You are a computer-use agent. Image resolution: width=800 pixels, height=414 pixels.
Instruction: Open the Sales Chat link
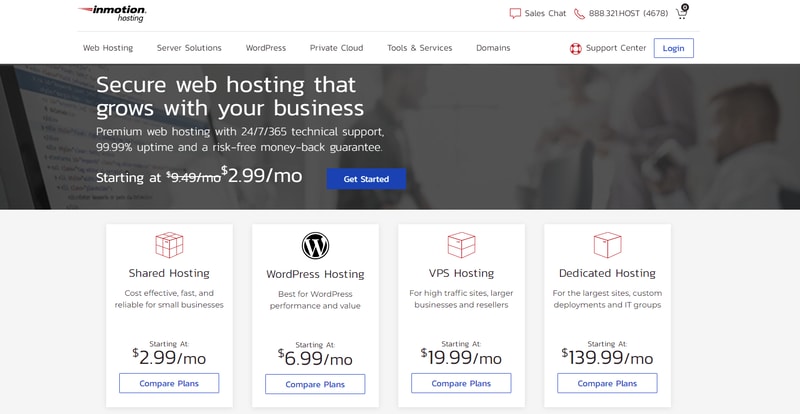tap(545, 14)
